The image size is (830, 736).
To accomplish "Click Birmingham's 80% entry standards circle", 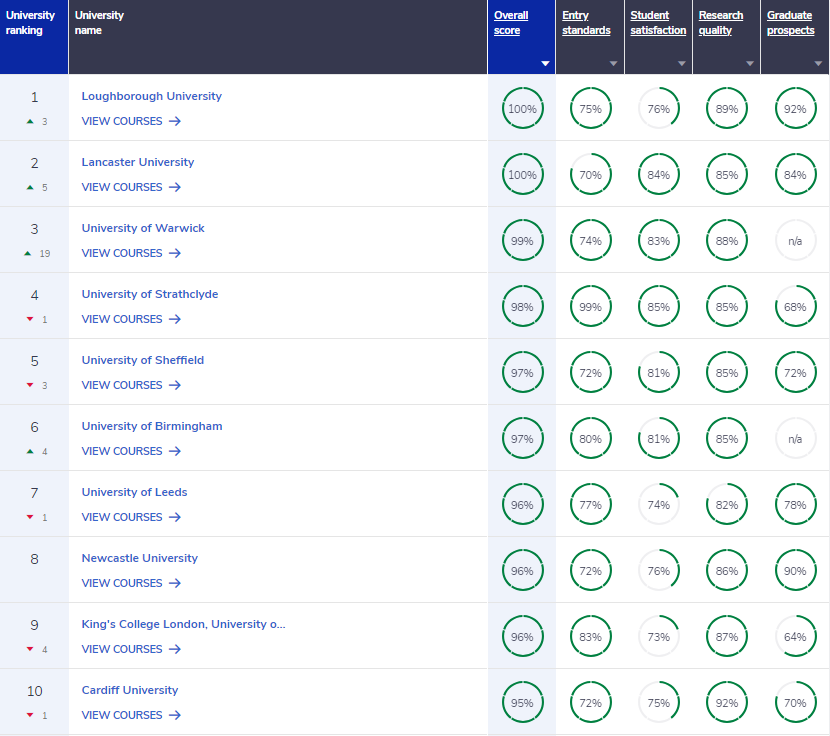I will [591, 439].
